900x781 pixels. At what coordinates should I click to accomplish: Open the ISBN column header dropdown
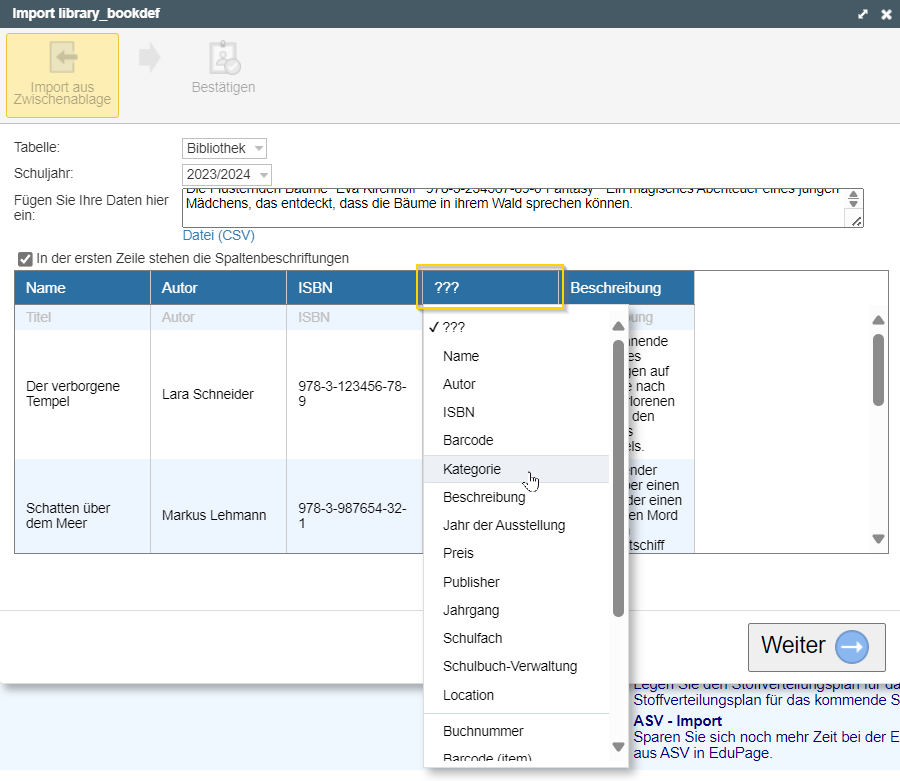pyautogui.click(x=354, y=287)
